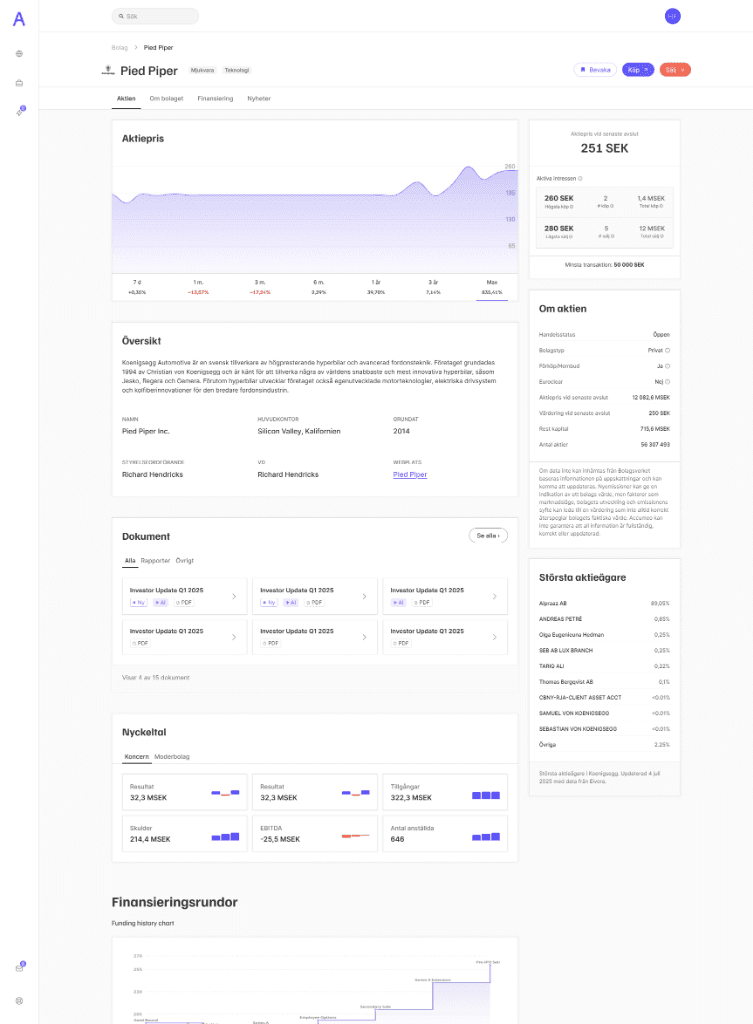Click the bottom-most sidebar circular icon
Viewport: 753px width, 1024px height.
click(x=19, y=1000)
